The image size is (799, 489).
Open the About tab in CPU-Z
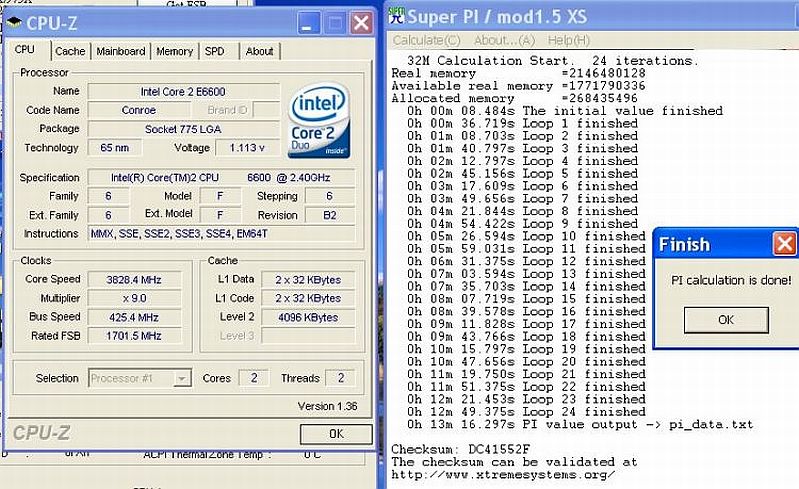[259, 51]
